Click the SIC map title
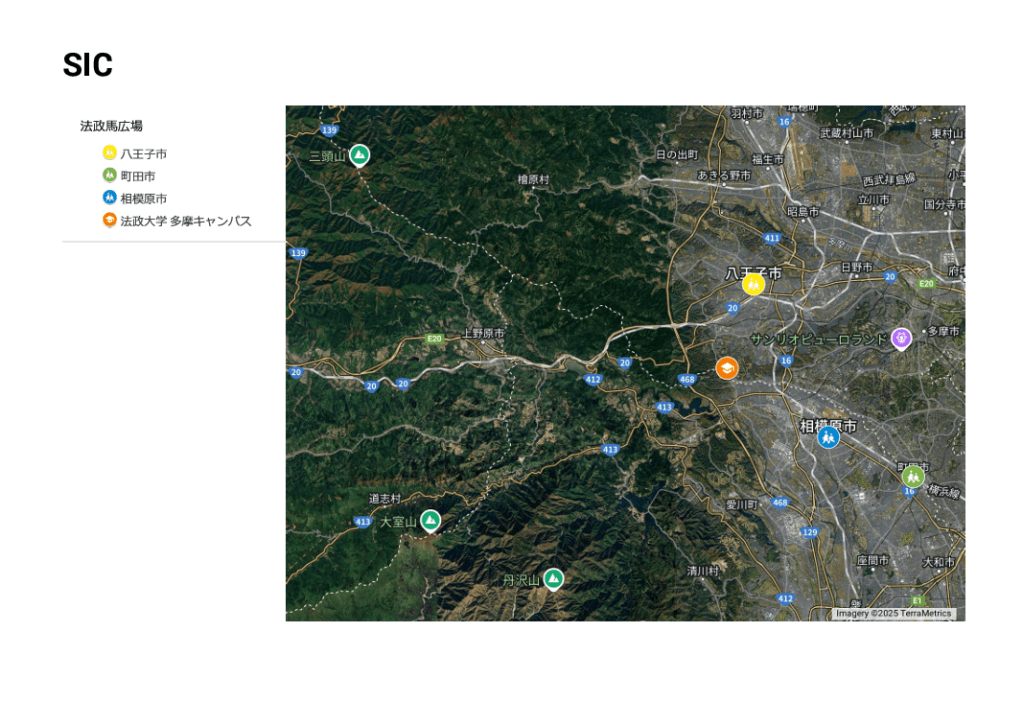This screenshot has width=1023, height=725. tap(87, 65)
